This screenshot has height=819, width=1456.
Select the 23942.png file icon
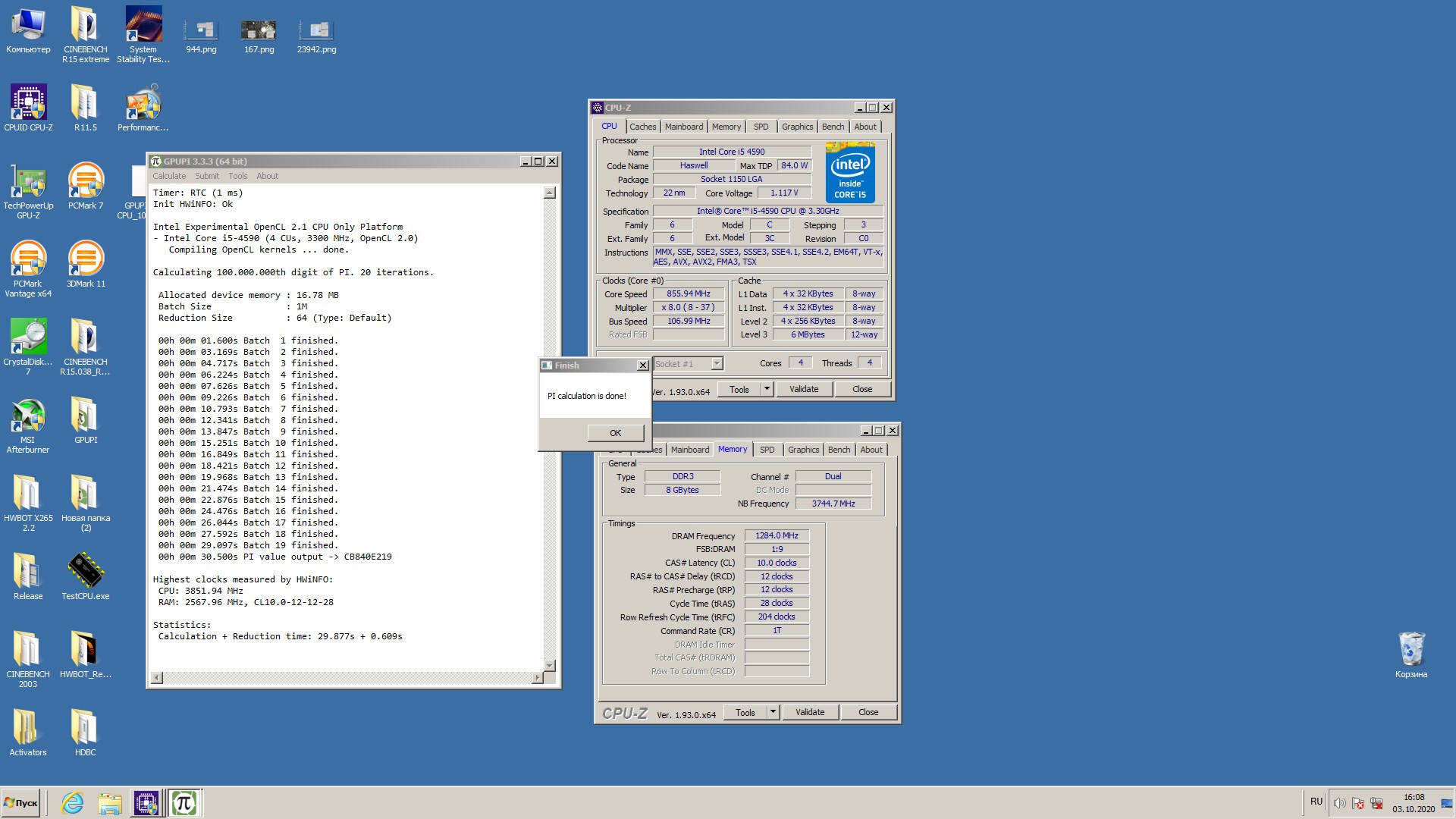(316, 36)
